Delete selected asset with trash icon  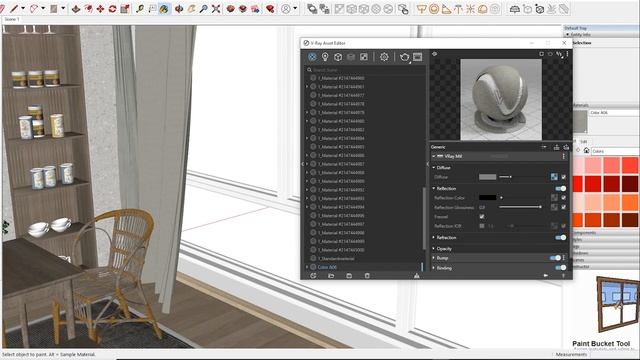click(367, 276)
